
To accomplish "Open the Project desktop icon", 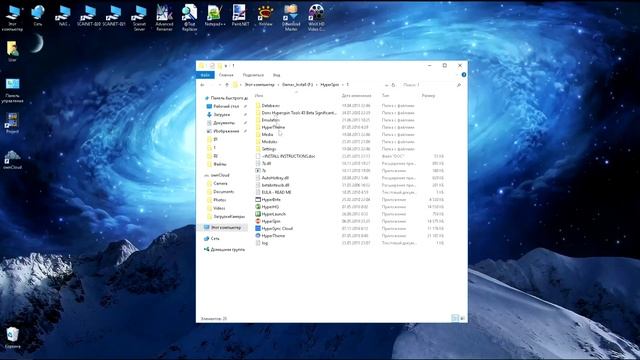I will [12, 123].
